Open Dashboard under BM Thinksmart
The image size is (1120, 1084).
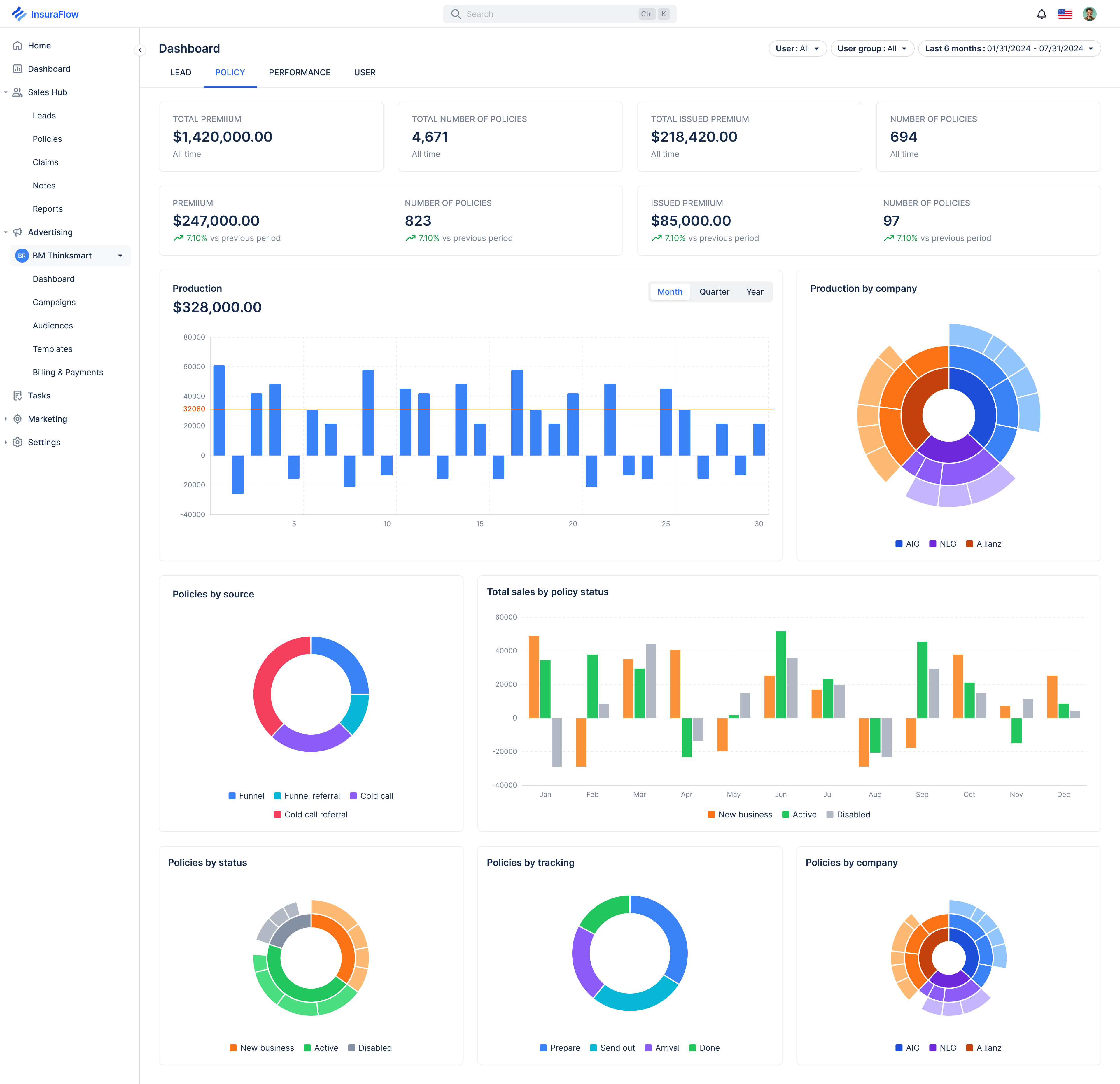pos(54,279)
